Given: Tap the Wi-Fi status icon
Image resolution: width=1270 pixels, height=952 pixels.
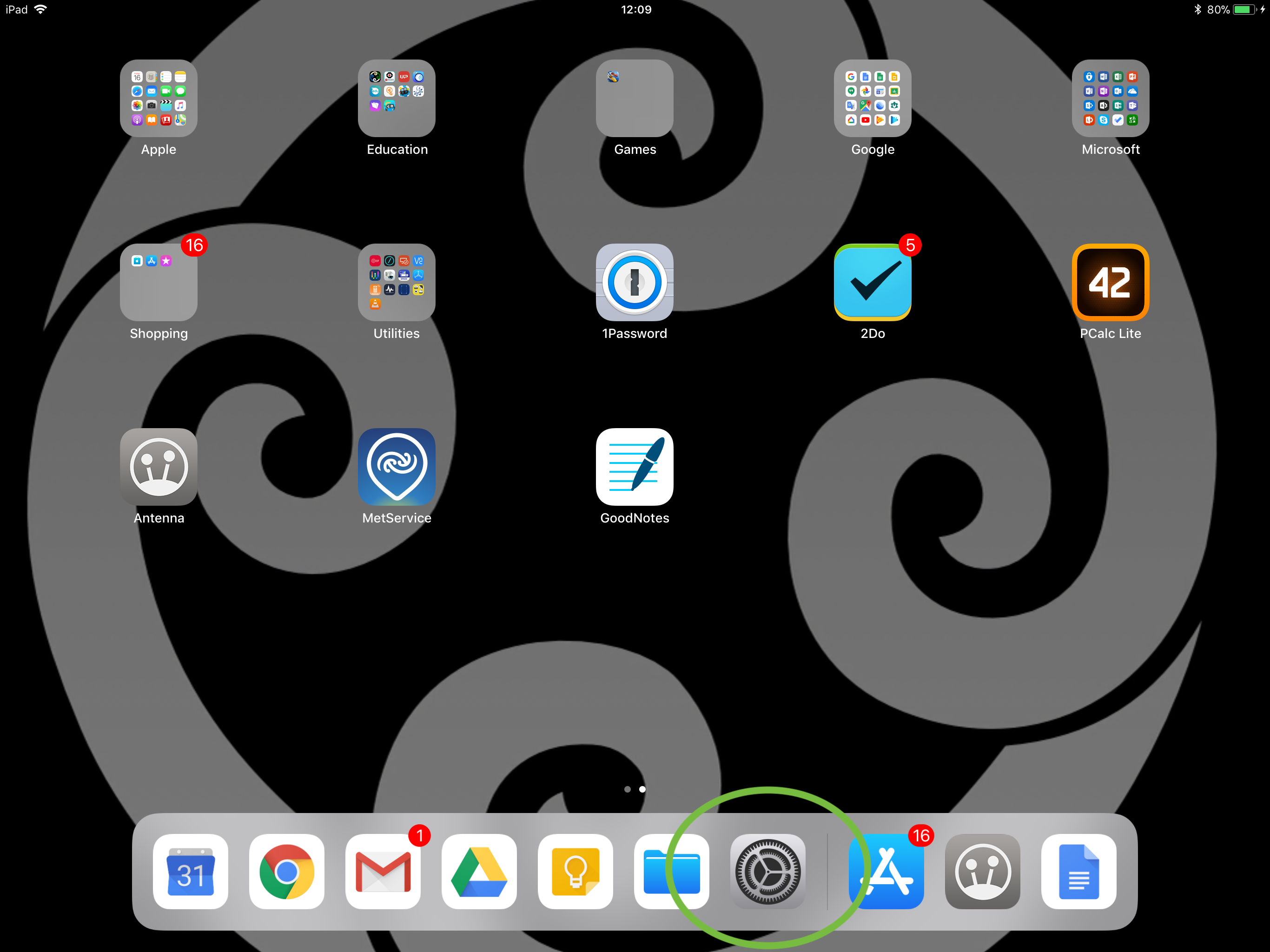Looking at the screenshot, I should 41,9.
